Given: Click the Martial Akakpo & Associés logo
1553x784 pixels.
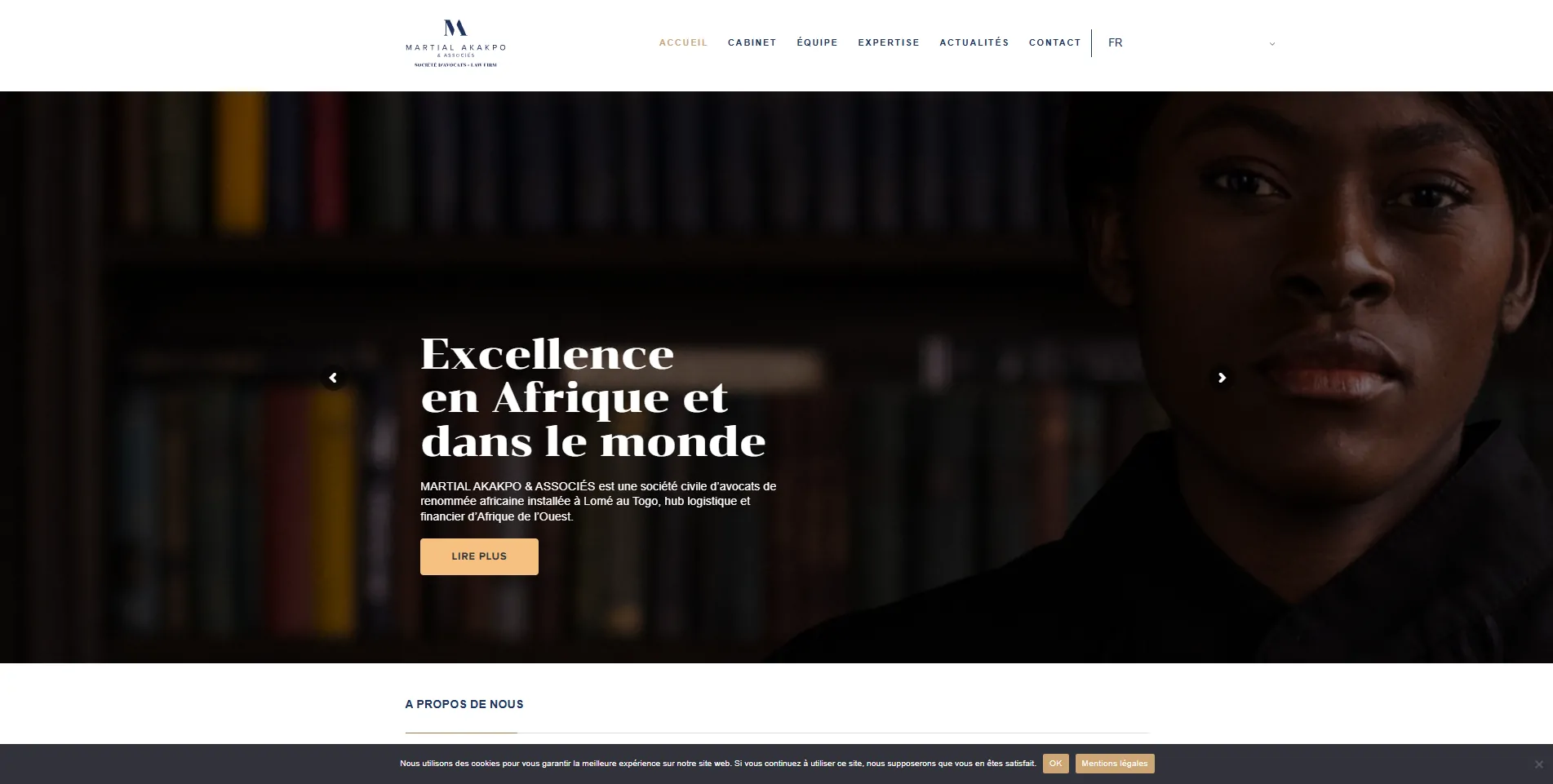Looking at the screenshot, I should [x=455, y=43].
